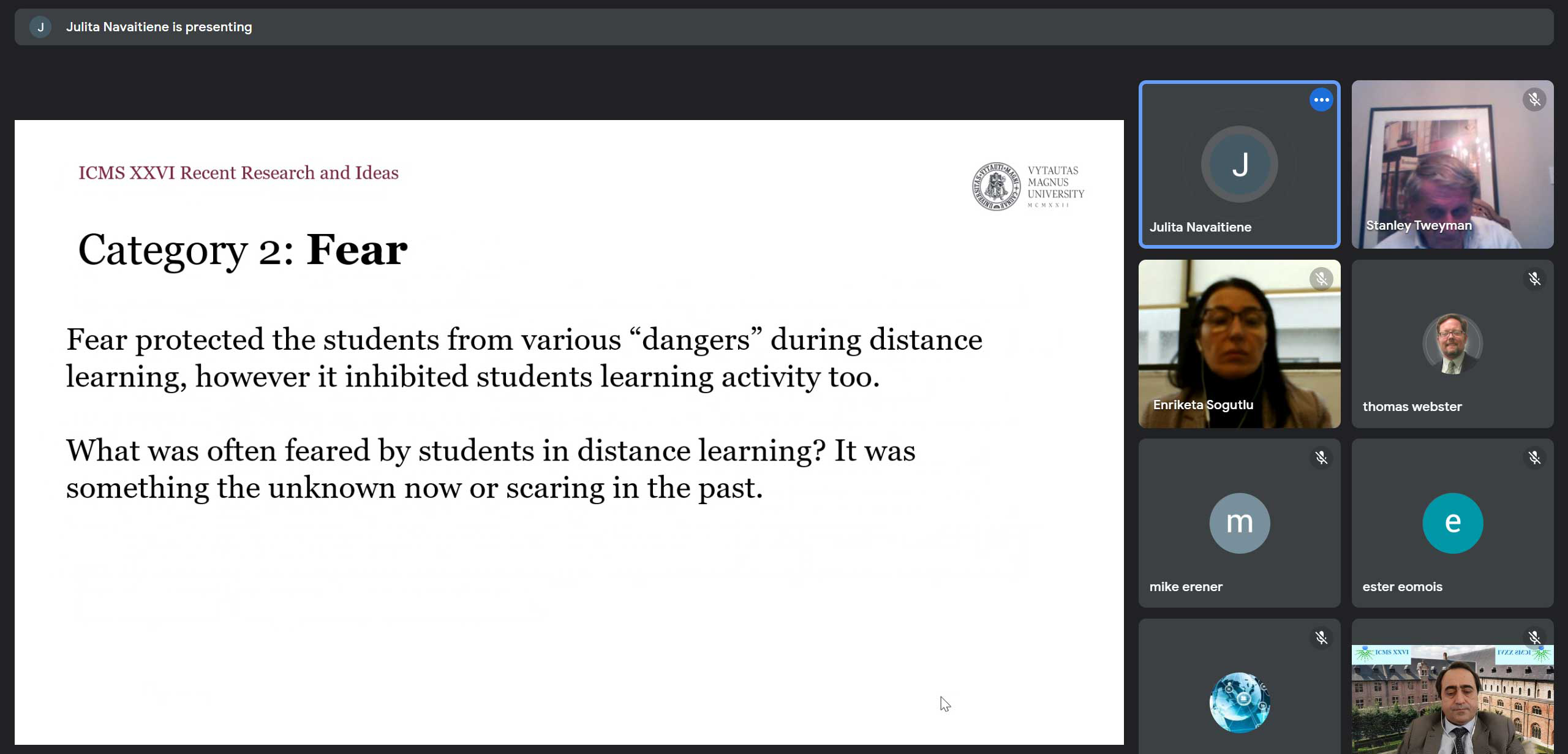The height and width of the screenshot is (754, 1568).
Task: Select Stanley Tweyman's video tile
Action: click(1452, 164)
